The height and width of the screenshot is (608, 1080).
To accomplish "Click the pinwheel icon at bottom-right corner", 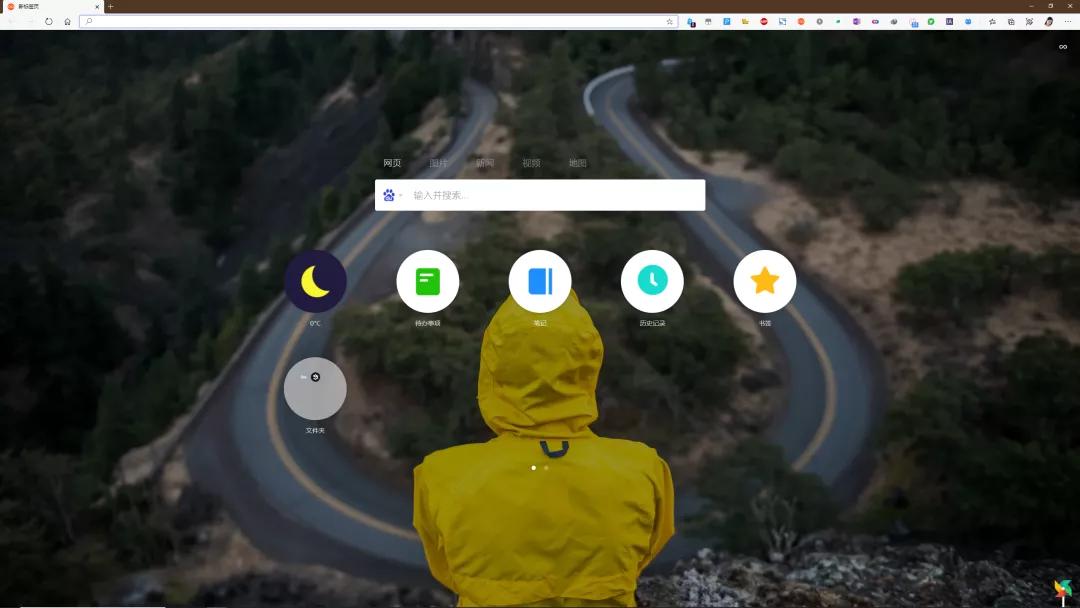I will pos(1063,591).
